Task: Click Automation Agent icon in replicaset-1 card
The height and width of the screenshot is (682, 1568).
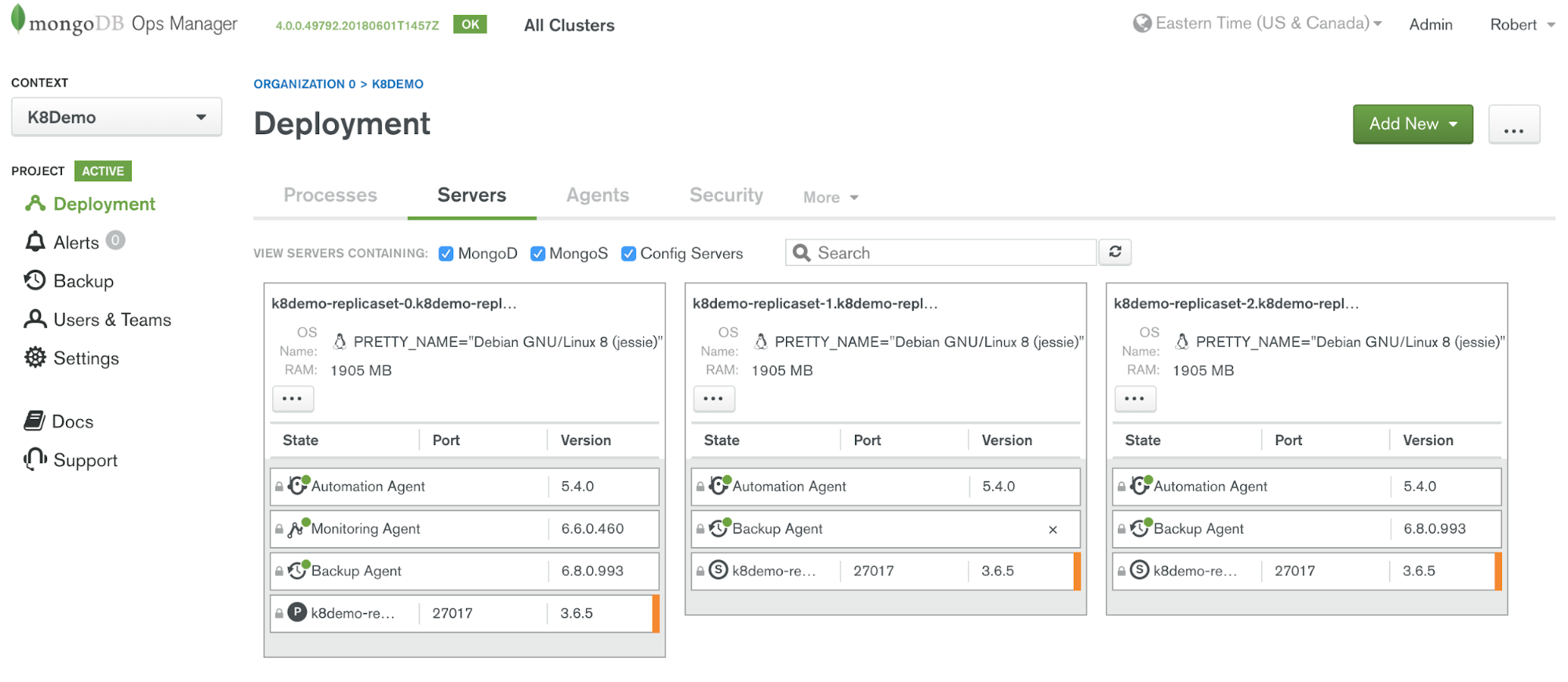Action: click(720, 485)
